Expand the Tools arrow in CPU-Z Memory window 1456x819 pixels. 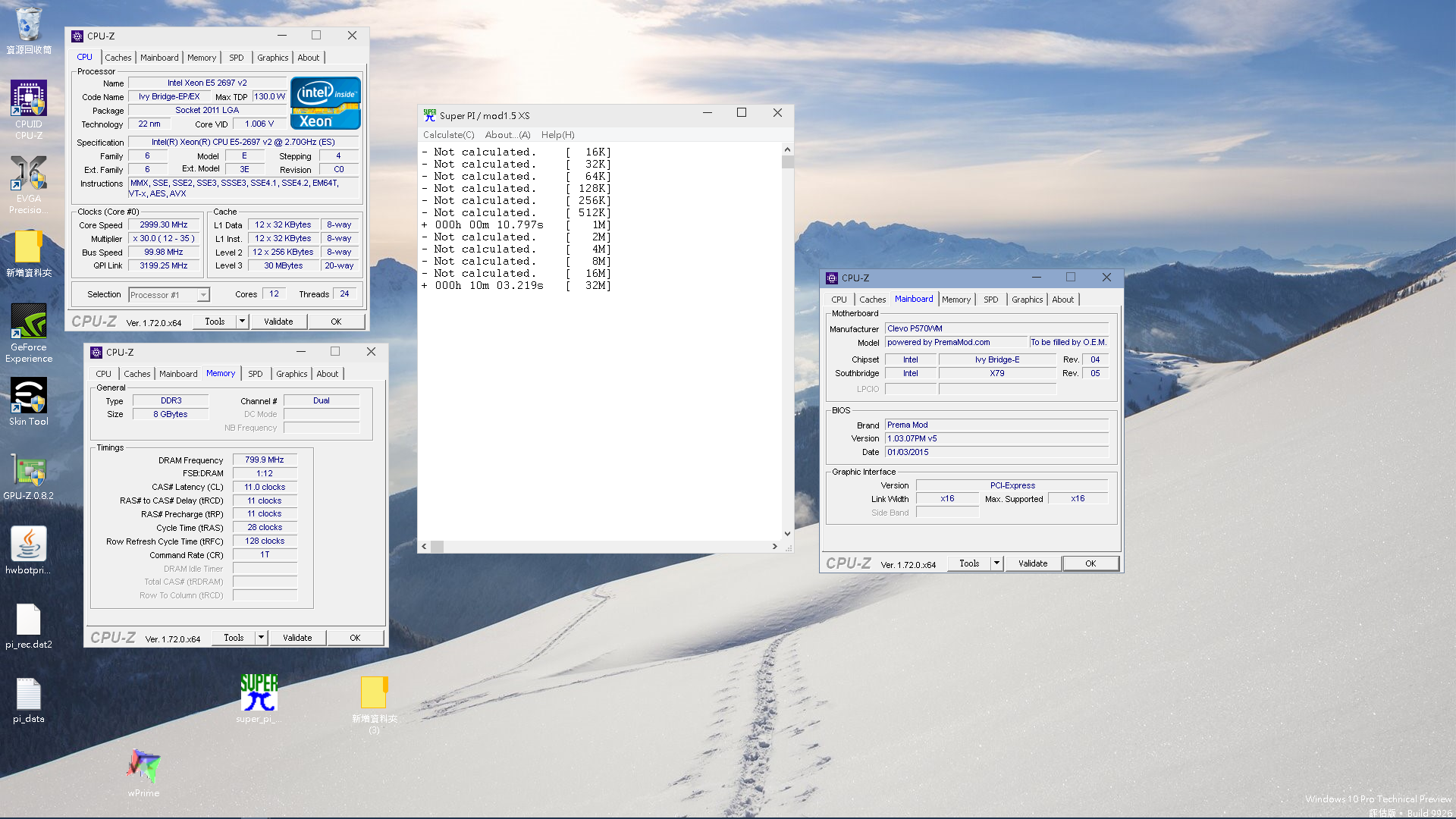click(261, 638)
